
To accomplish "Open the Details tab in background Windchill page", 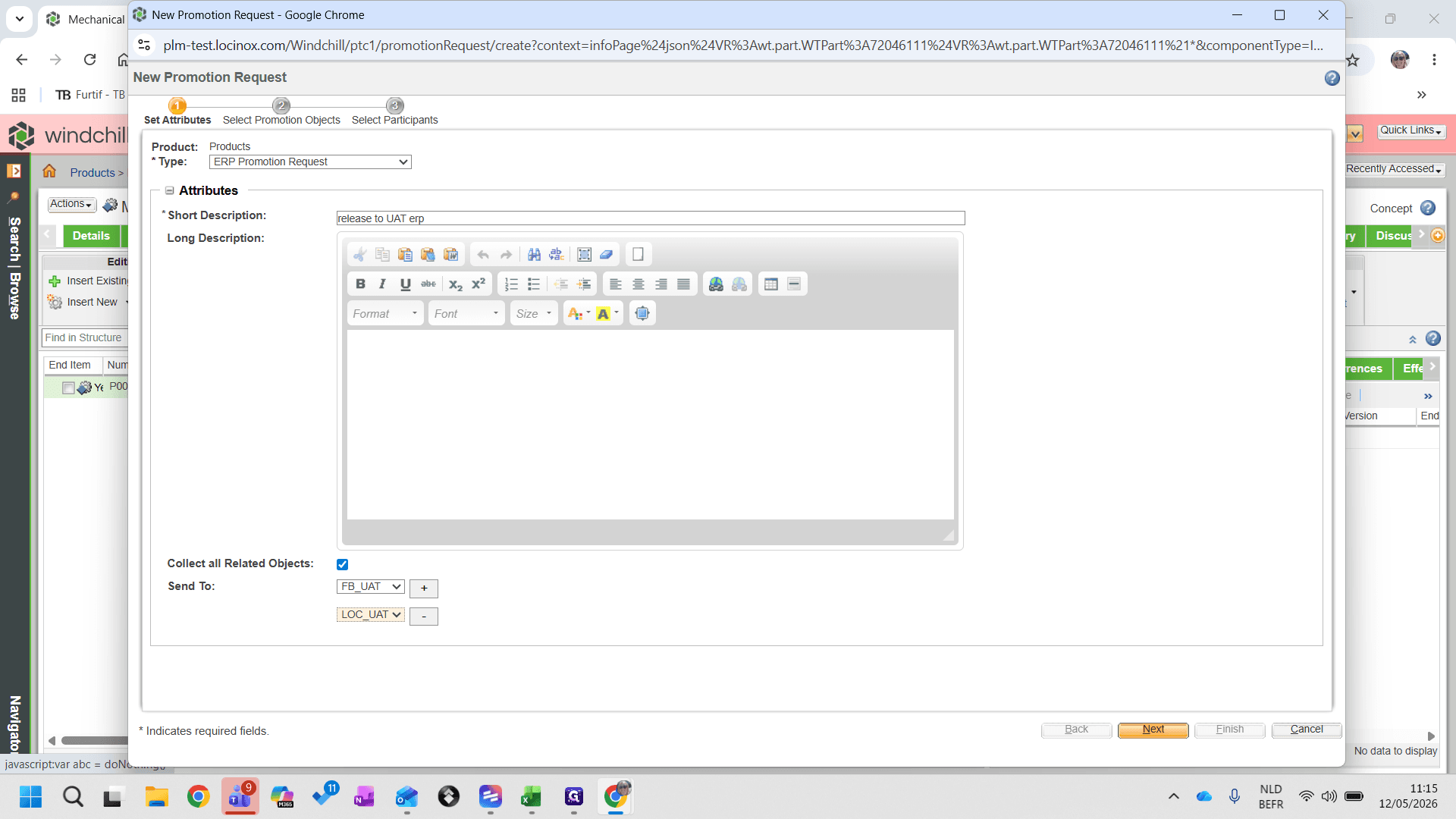I will 92,236.
